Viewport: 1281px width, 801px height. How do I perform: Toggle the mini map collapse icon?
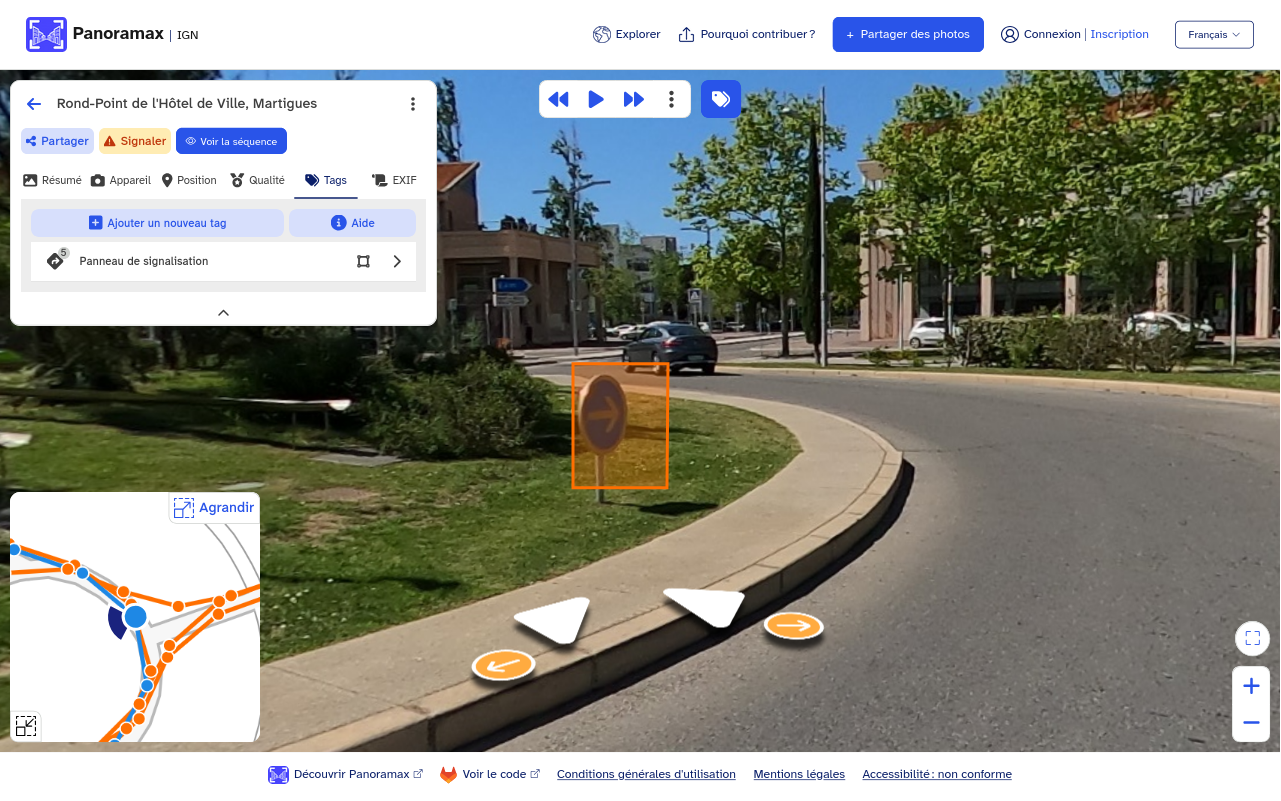tap(26, 726)
